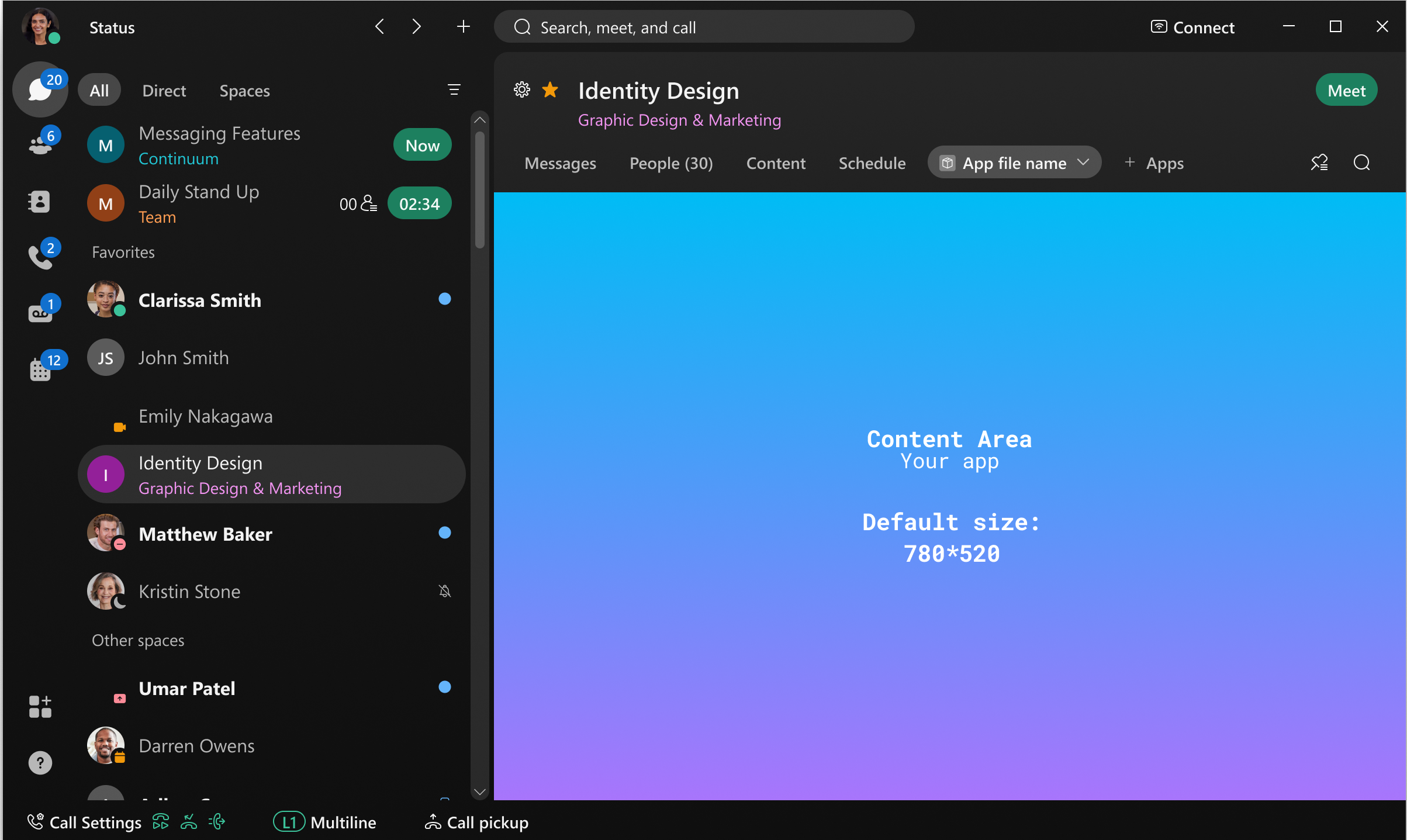Click the Settings gear icon for Identity Design

tap(521, 90)
